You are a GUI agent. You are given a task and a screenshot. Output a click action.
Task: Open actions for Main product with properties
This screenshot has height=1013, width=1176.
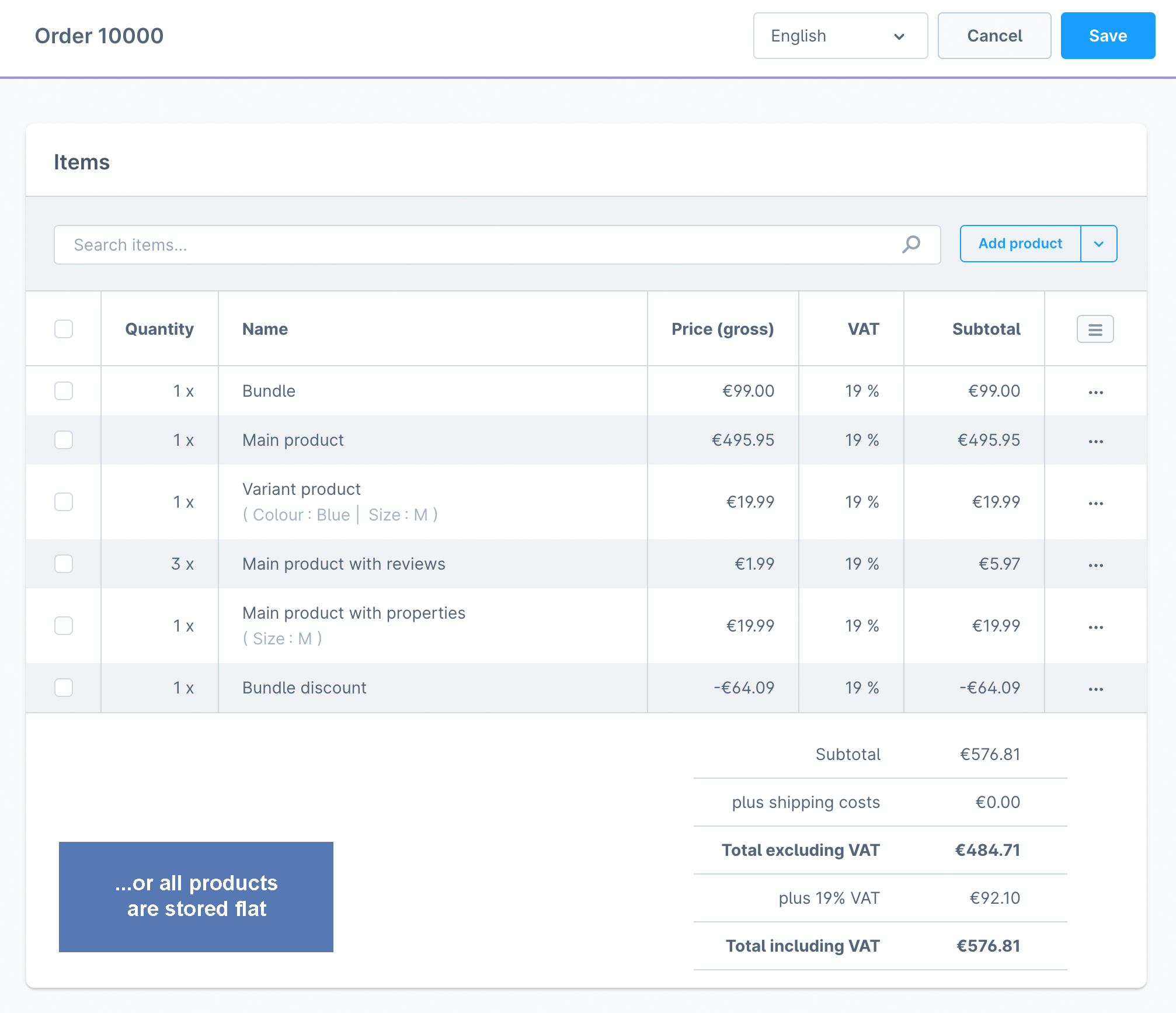[1095, 627]
